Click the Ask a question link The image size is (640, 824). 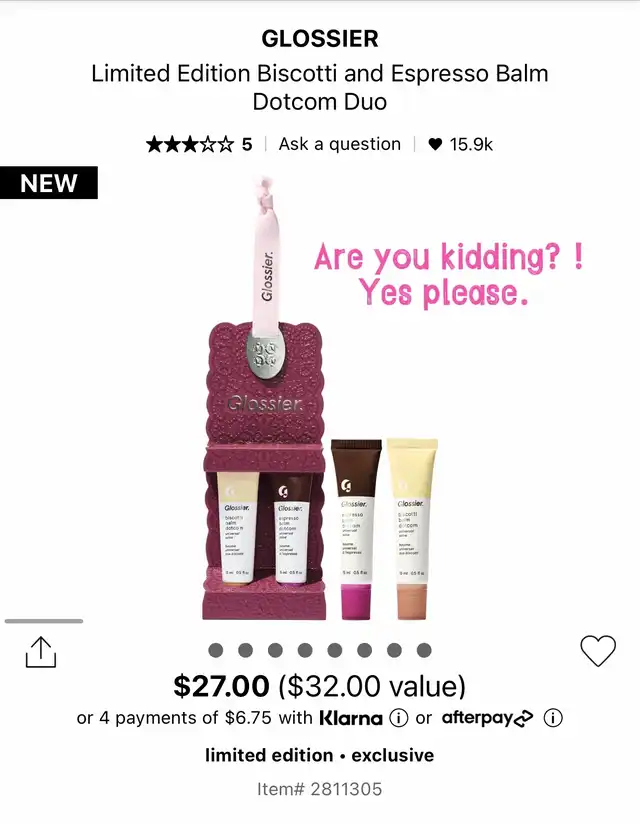pyautogui.click(x=339, y=144)
